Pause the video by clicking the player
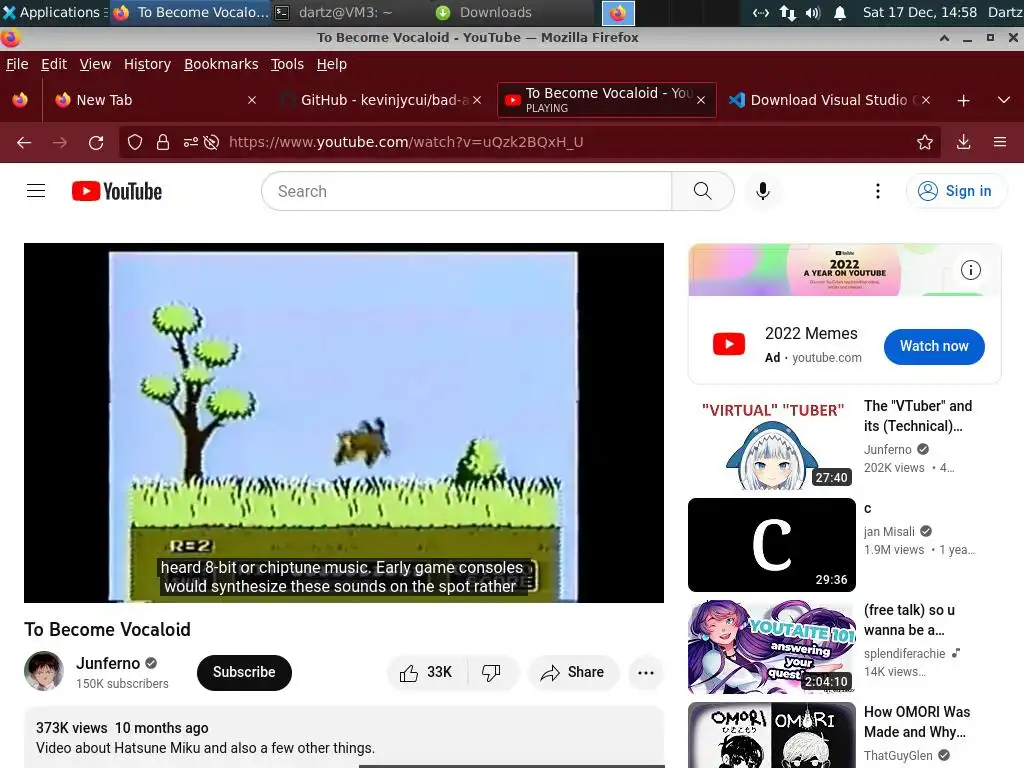This screenshot has width=1024, height=768. point(344,423)
